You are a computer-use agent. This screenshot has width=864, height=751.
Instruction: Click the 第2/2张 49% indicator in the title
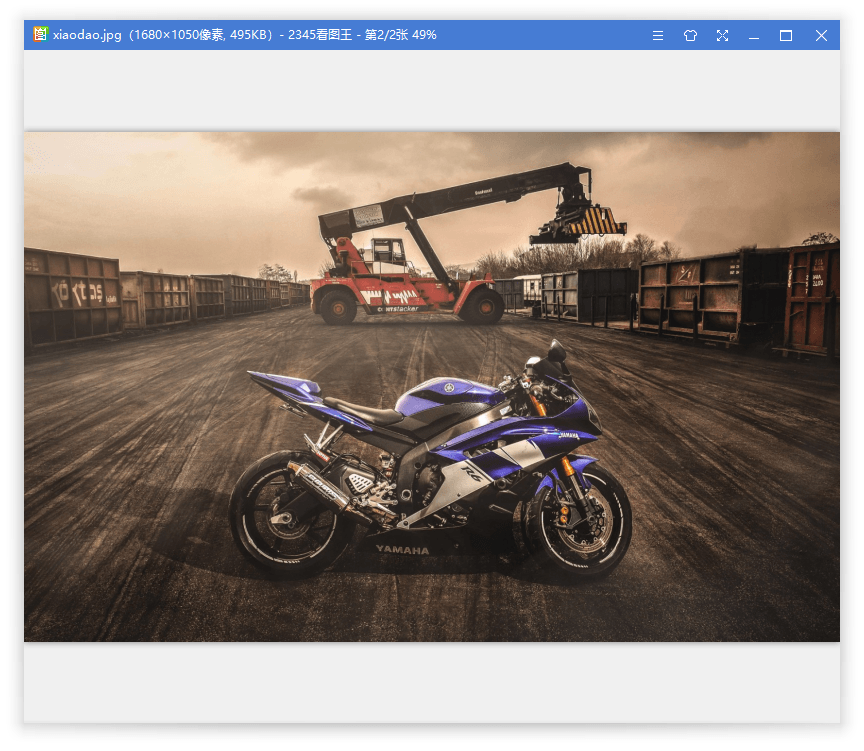tap(400, 35)
